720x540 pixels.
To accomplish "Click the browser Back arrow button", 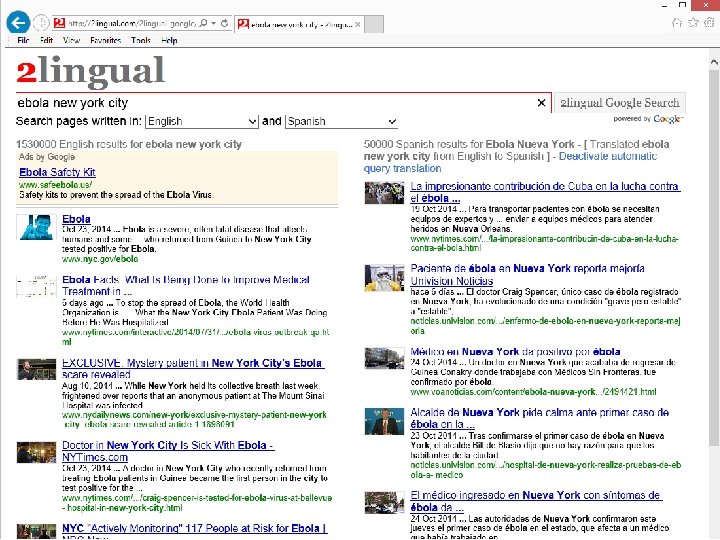I will pos(18,22).
